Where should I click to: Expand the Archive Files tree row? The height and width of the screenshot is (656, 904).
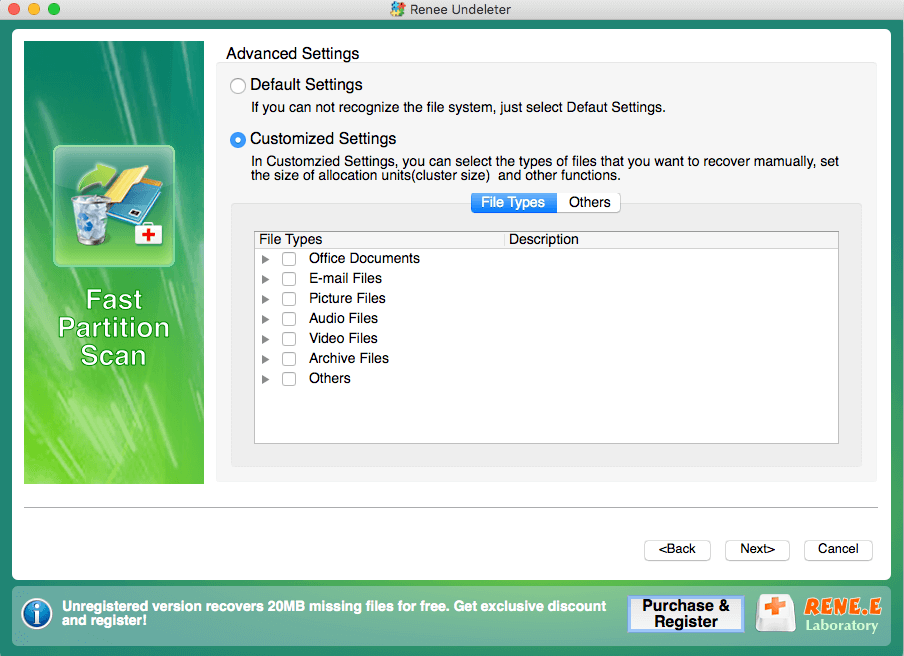point(265,359)
